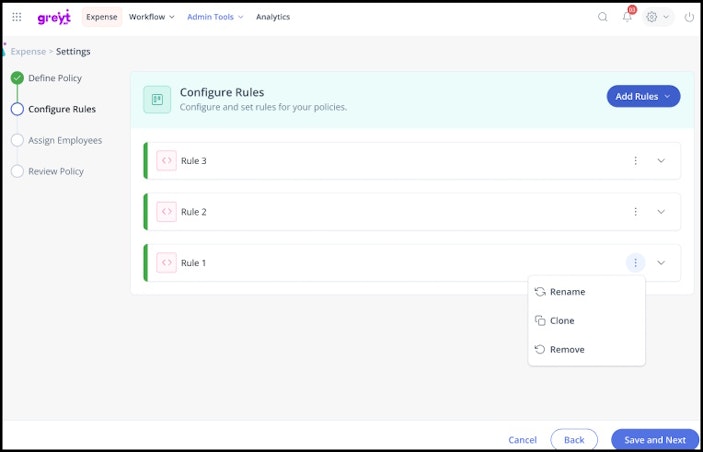Click the power logout icon
This screenshot has width=703, height=452.
tap(689, 17)
